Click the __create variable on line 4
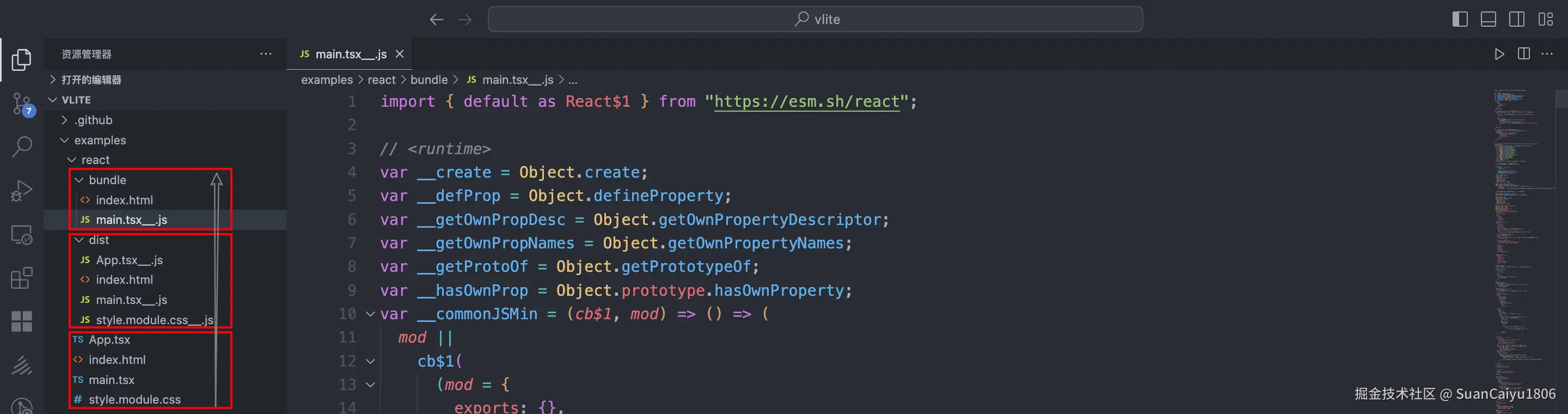This screenshot has height=414, width=1568. (454, 173)
